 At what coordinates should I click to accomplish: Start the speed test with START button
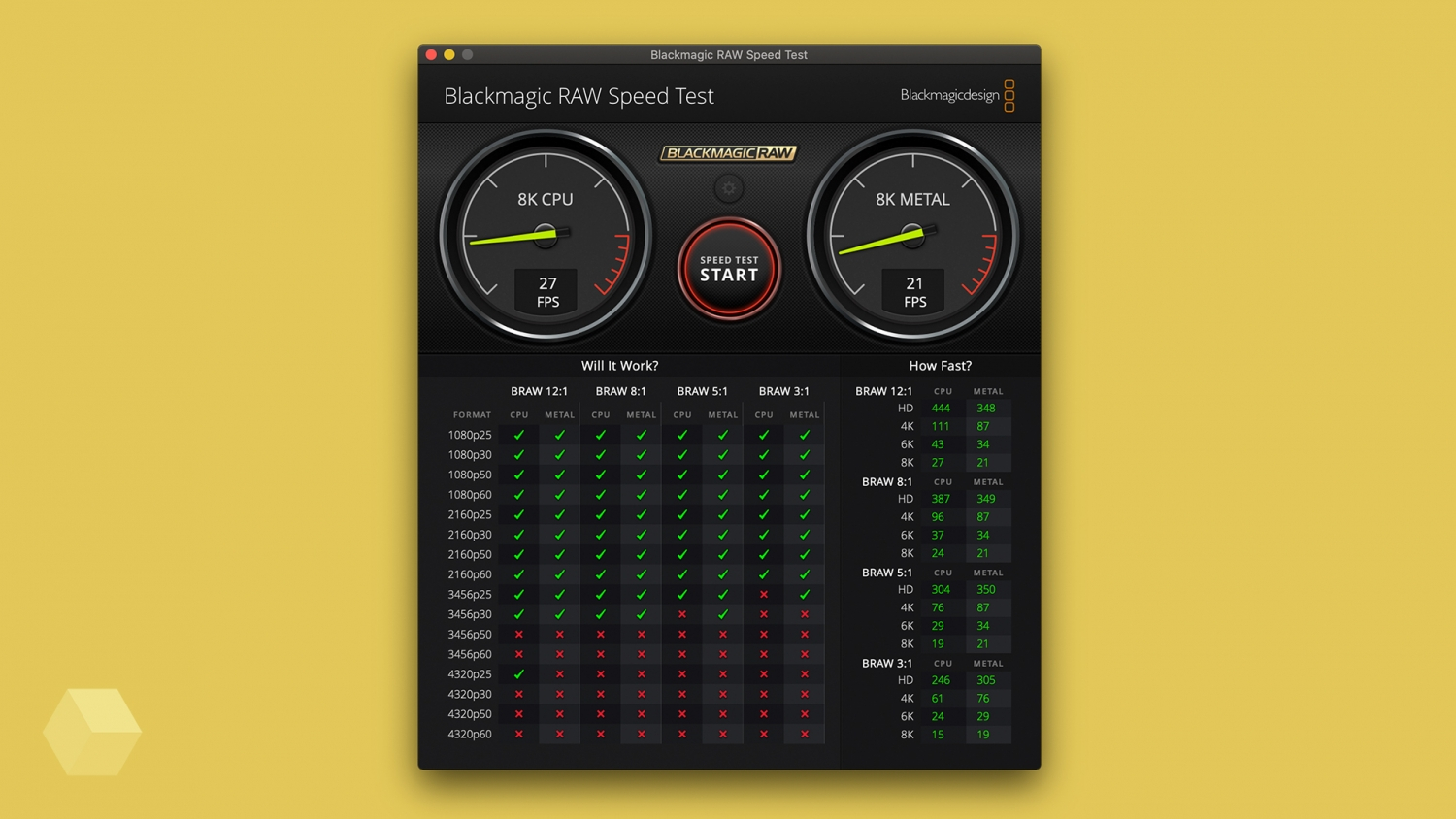click(729, 269)
